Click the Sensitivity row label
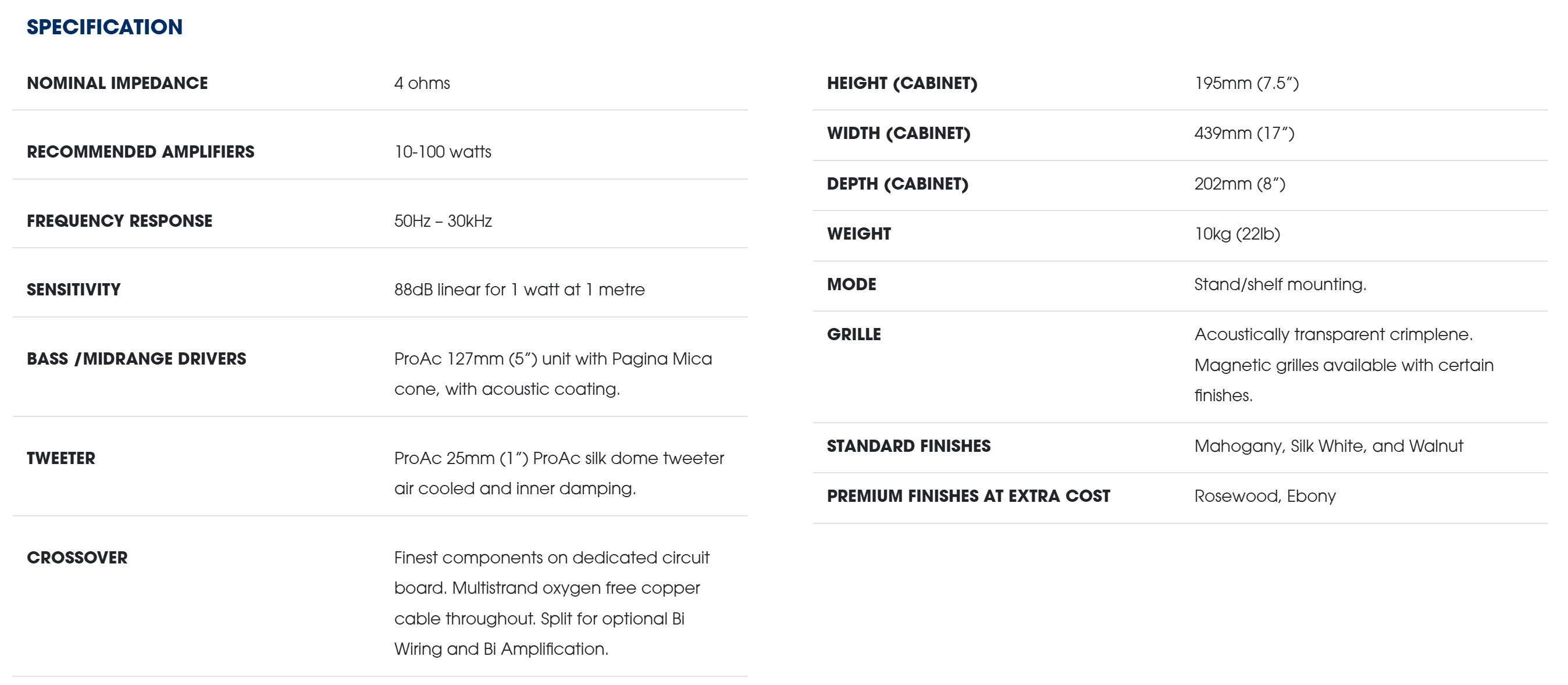The width and height of the screenshot is (1568, 685). coord(74,290)
